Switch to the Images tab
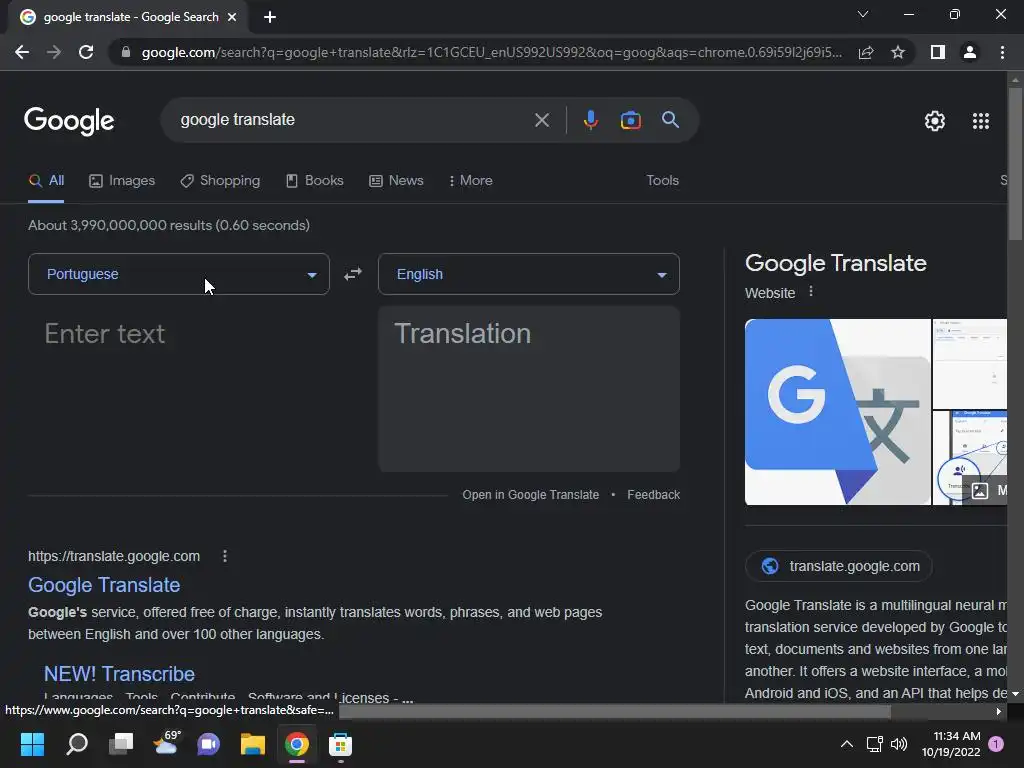The image size is (1024, 768). pos(122,181)
